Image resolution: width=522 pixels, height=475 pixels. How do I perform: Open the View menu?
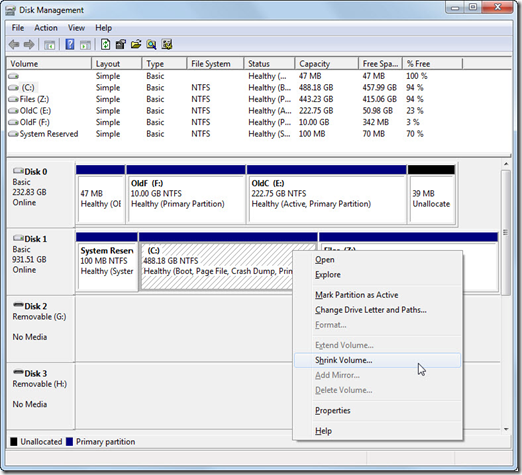point(76,28)
